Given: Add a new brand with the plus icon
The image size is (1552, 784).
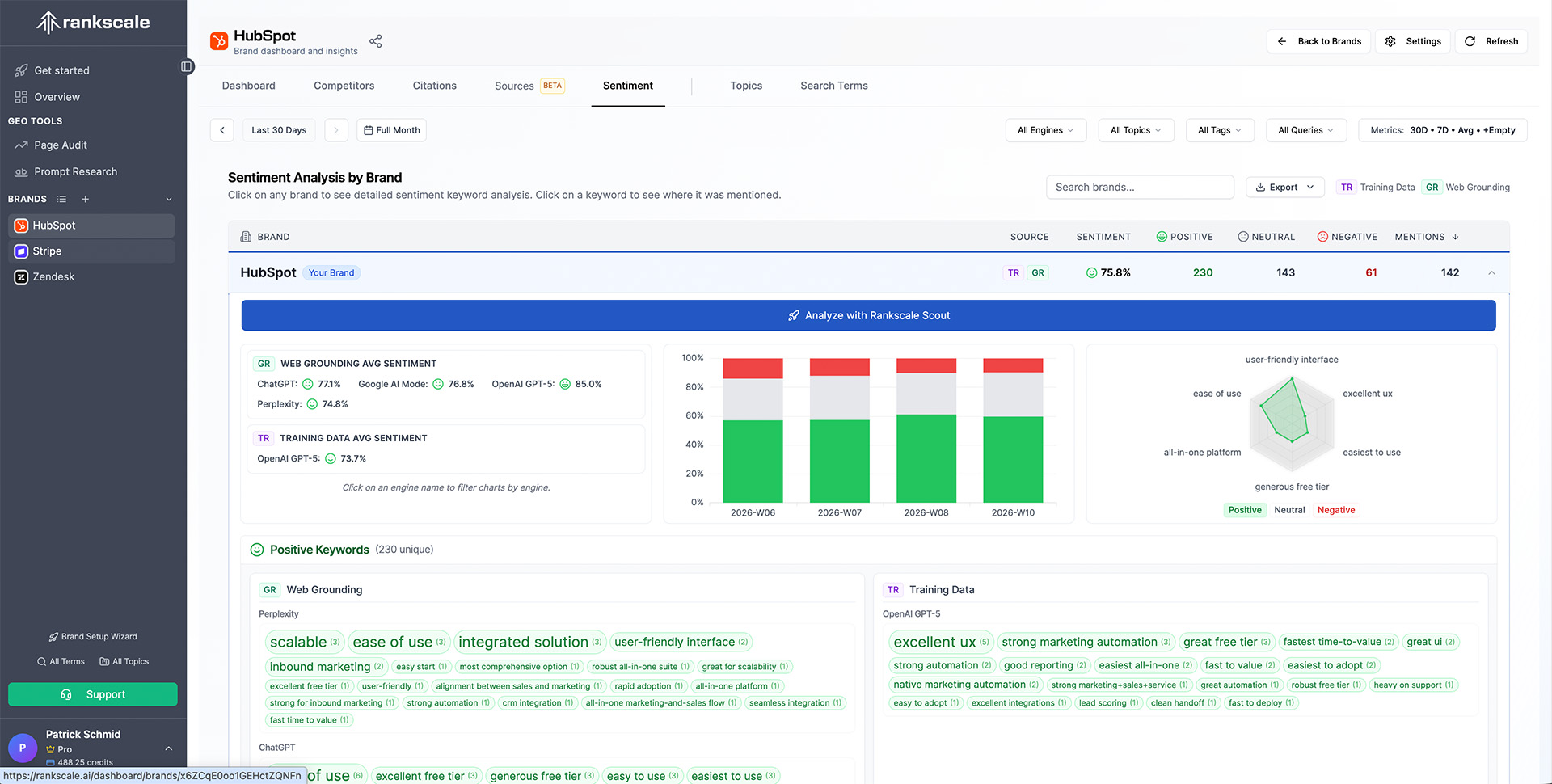Looking at the screenshot, I should [85, 199].
